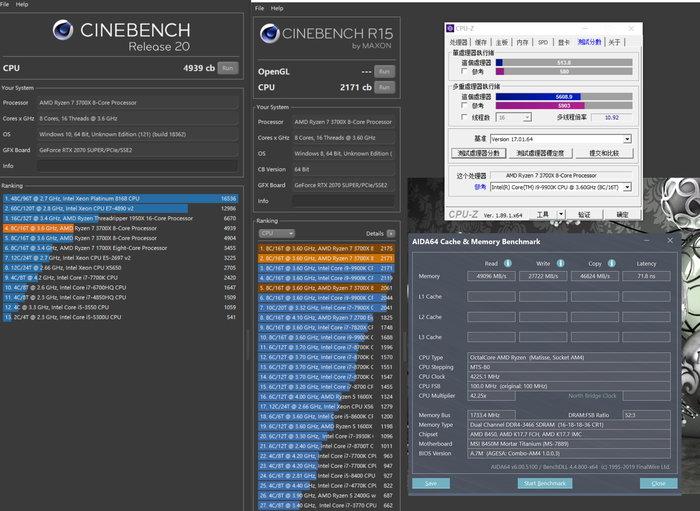Select Xeon E7-4890 v2 row in R20 ranking

(120, 208)
